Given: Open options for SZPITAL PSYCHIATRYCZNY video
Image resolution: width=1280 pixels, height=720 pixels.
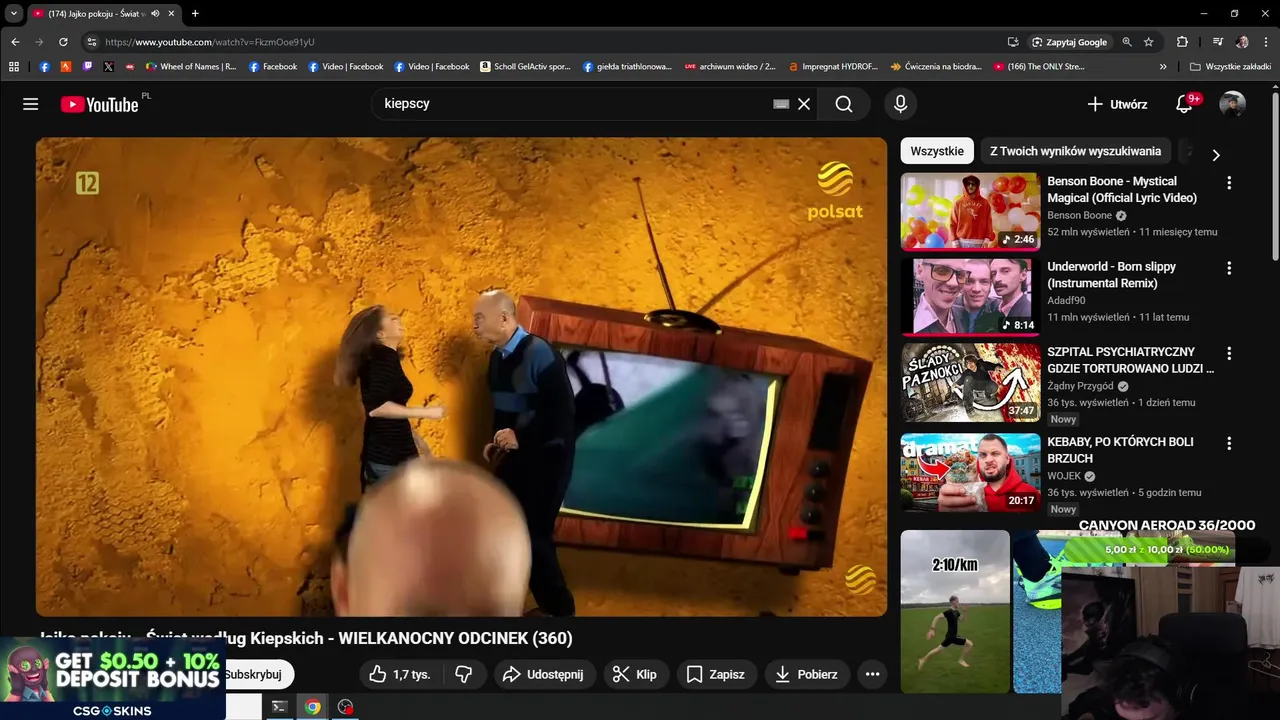Looking at the screenshot, I should click(1229, 353).
